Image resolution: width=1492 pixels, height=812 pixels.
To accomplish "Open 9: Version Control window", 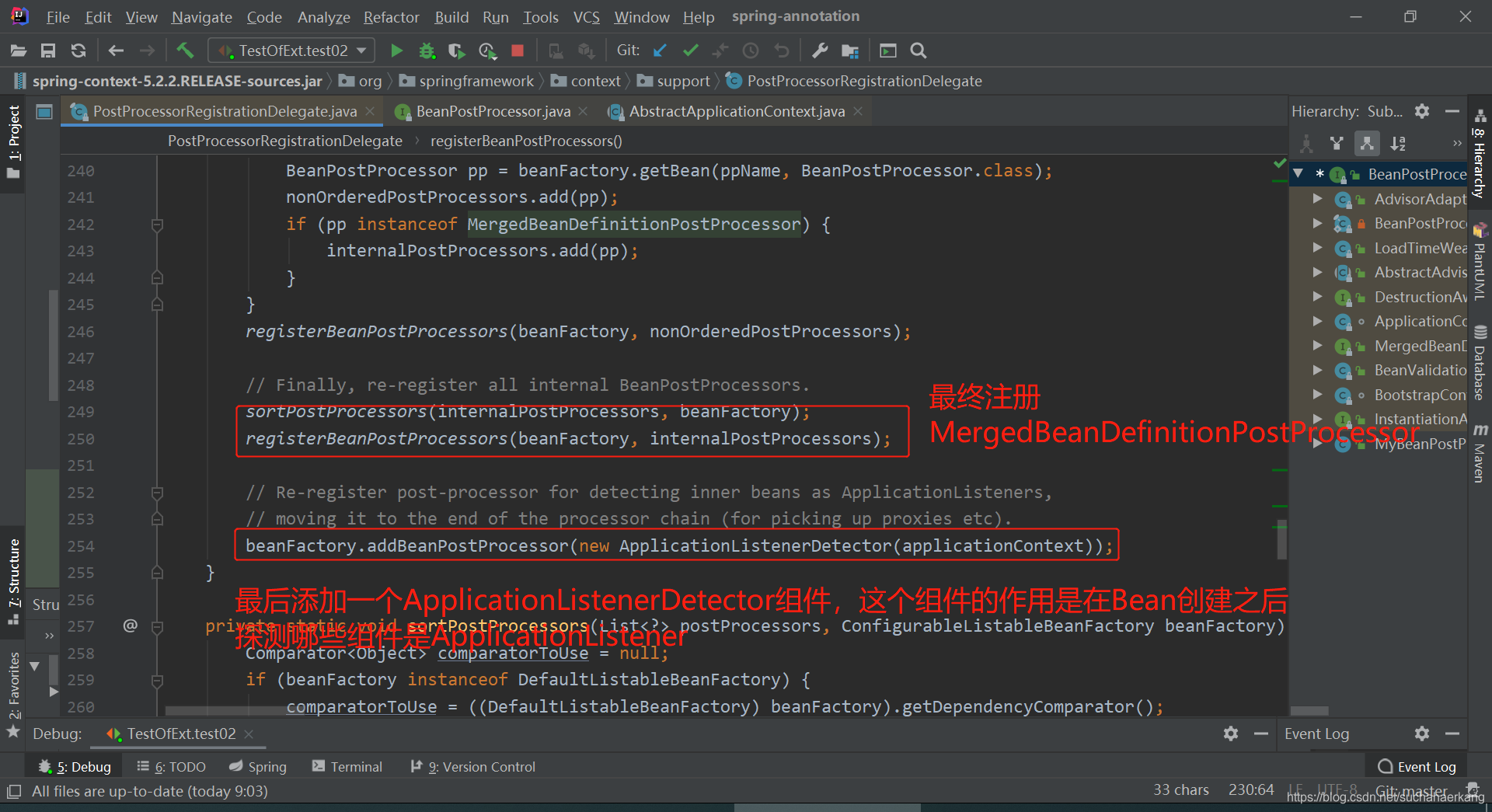I will click(x=472, y=767).
